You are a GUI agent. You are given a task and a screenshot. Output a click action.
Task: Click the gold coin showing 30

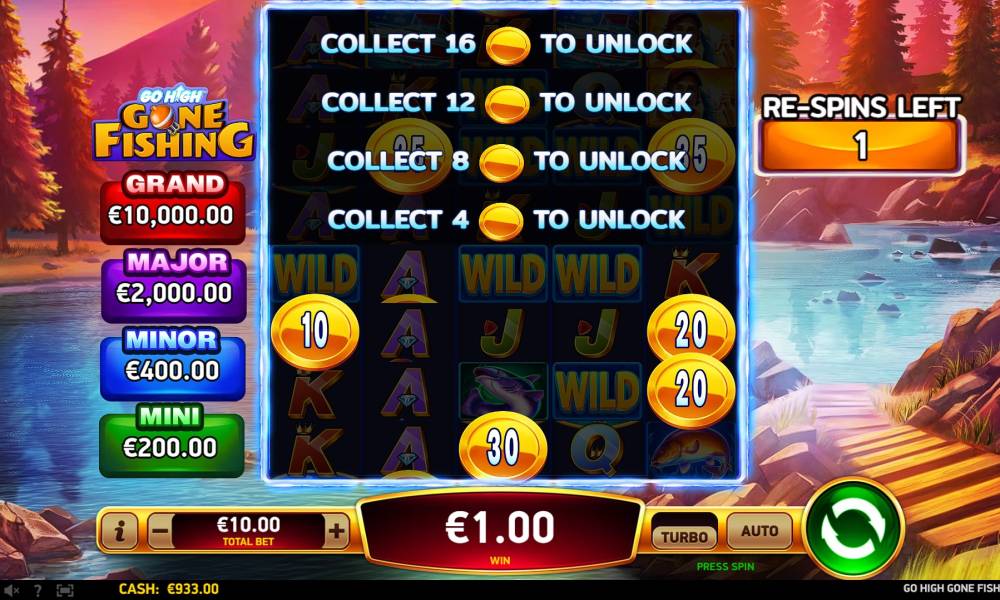(x=503, y=447)
